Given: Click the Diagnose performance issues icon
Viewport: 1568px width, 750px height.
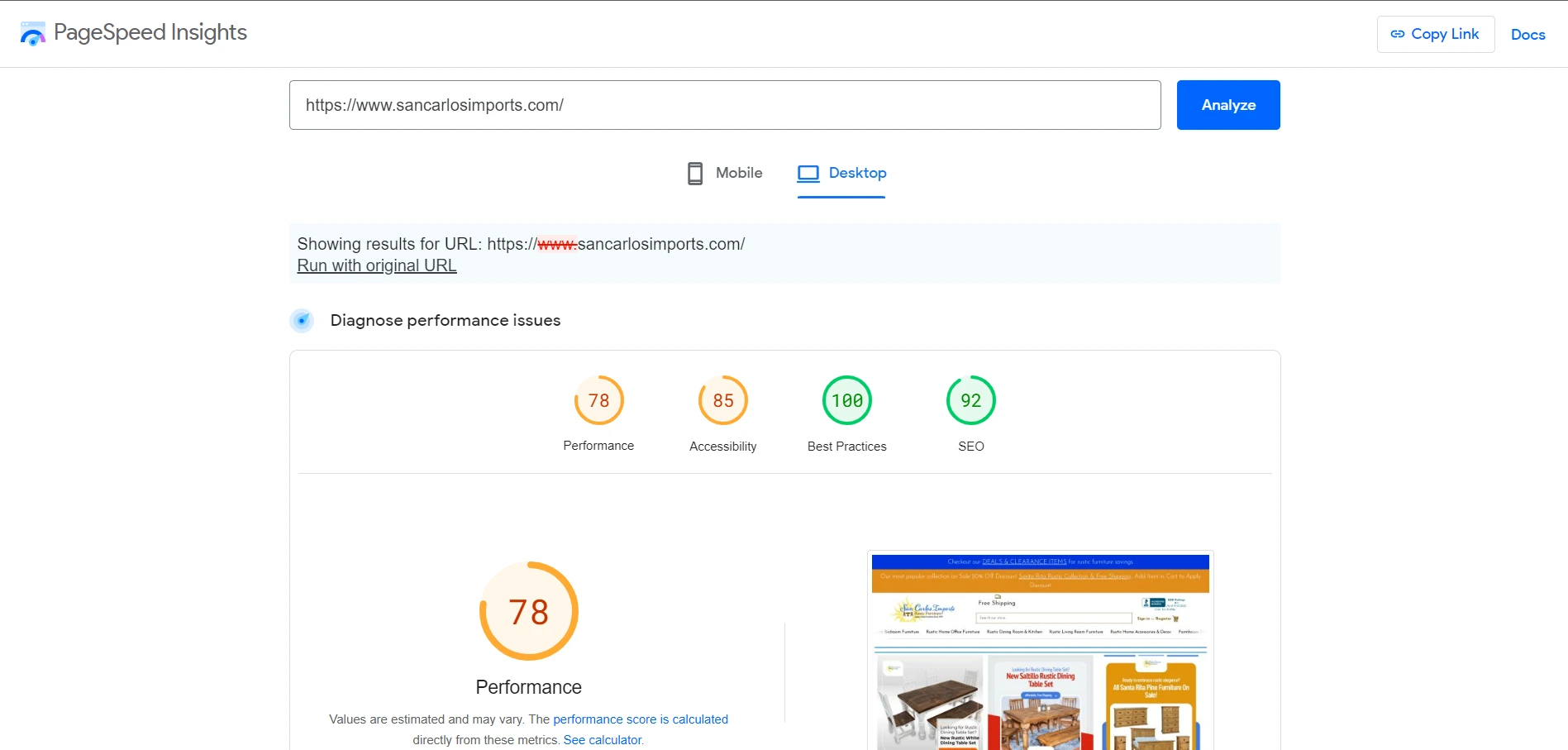Looking at the screenshot, I should click(302, 320).
